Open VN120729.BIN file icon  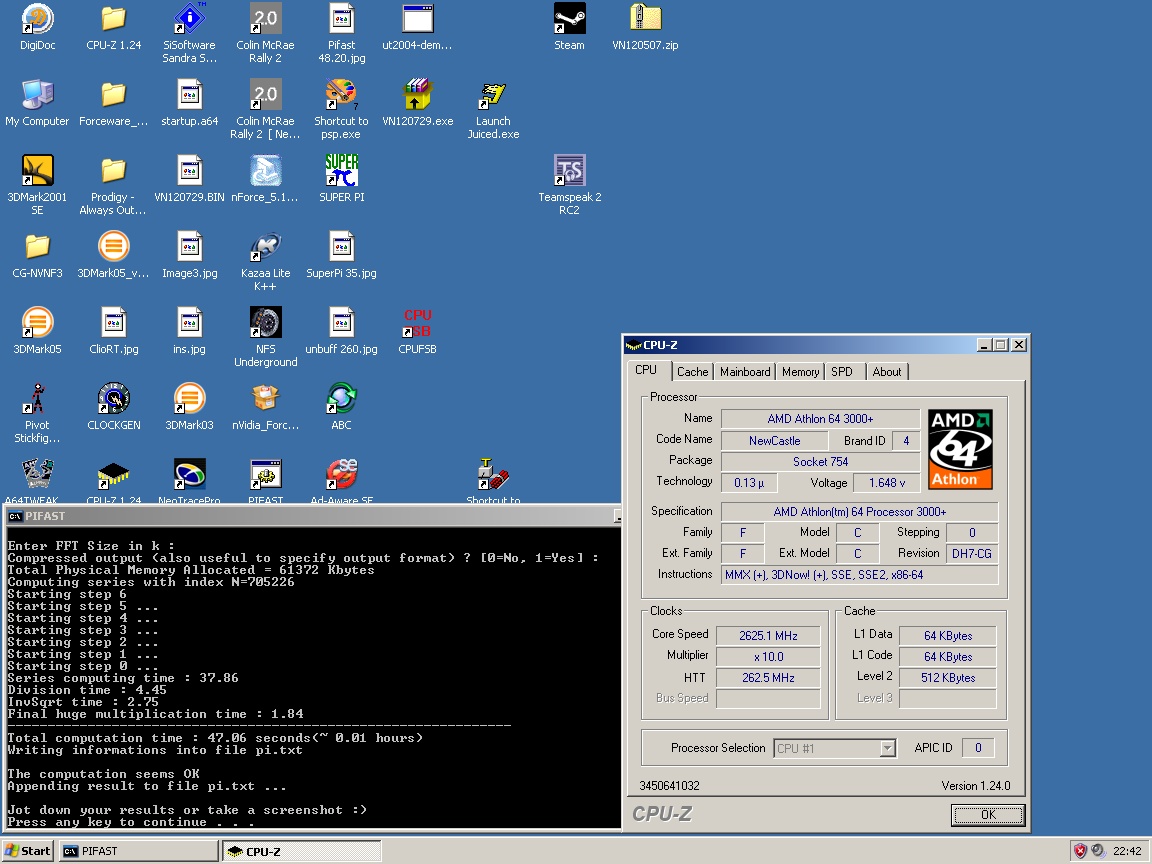click(190, 179)
